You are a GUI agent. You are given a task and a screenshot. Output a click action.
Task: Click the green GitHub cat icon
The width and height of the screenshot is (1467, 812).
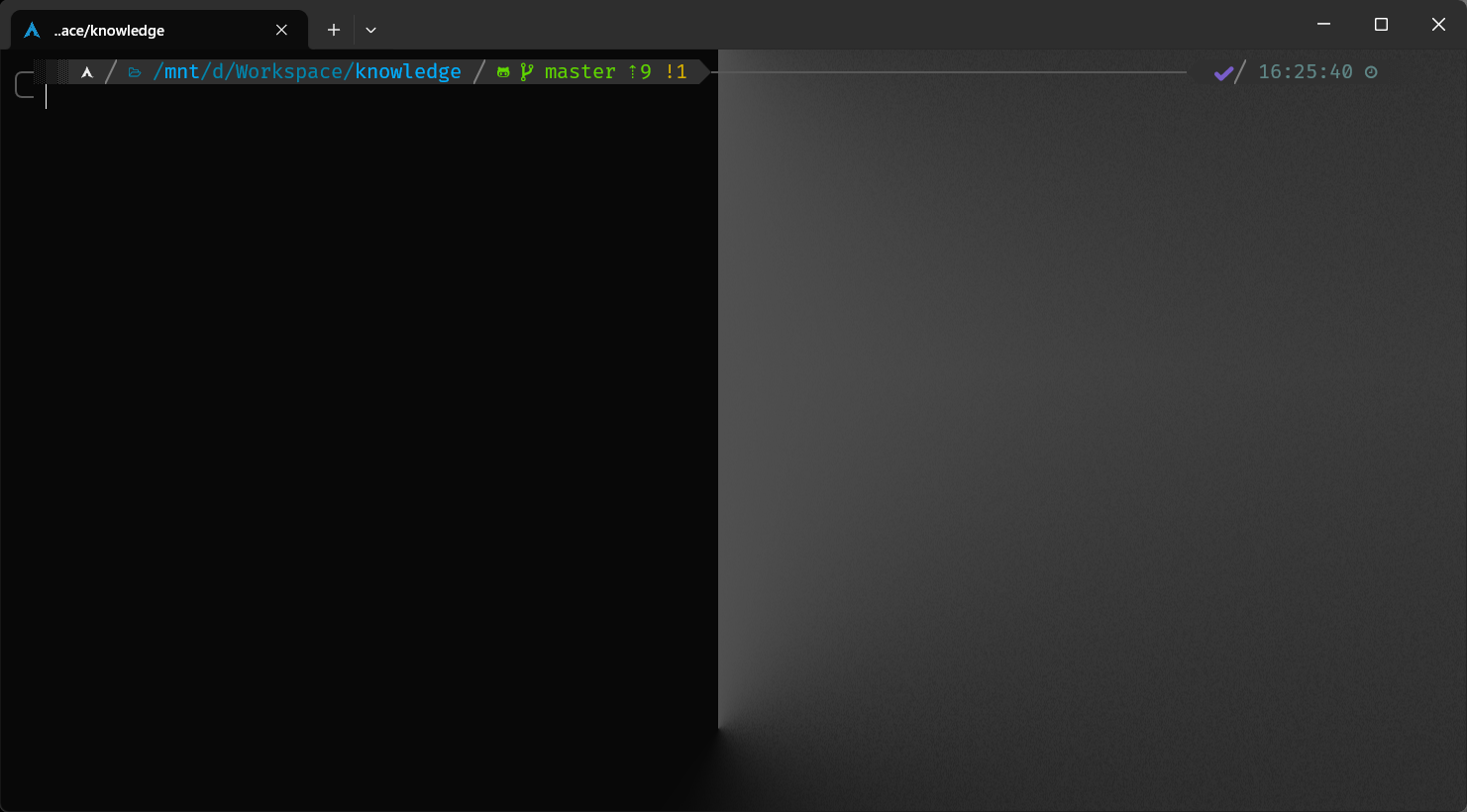click(x=503, y=72)
